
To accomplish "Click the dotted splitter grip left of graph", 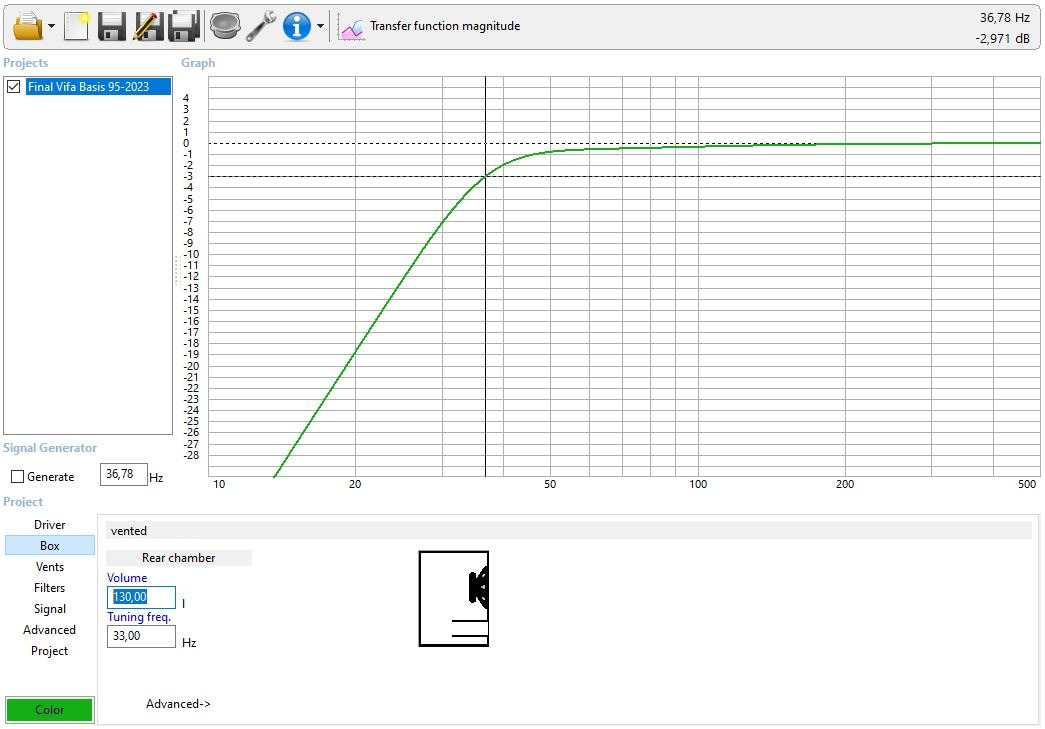I will (x=177, y=270).
